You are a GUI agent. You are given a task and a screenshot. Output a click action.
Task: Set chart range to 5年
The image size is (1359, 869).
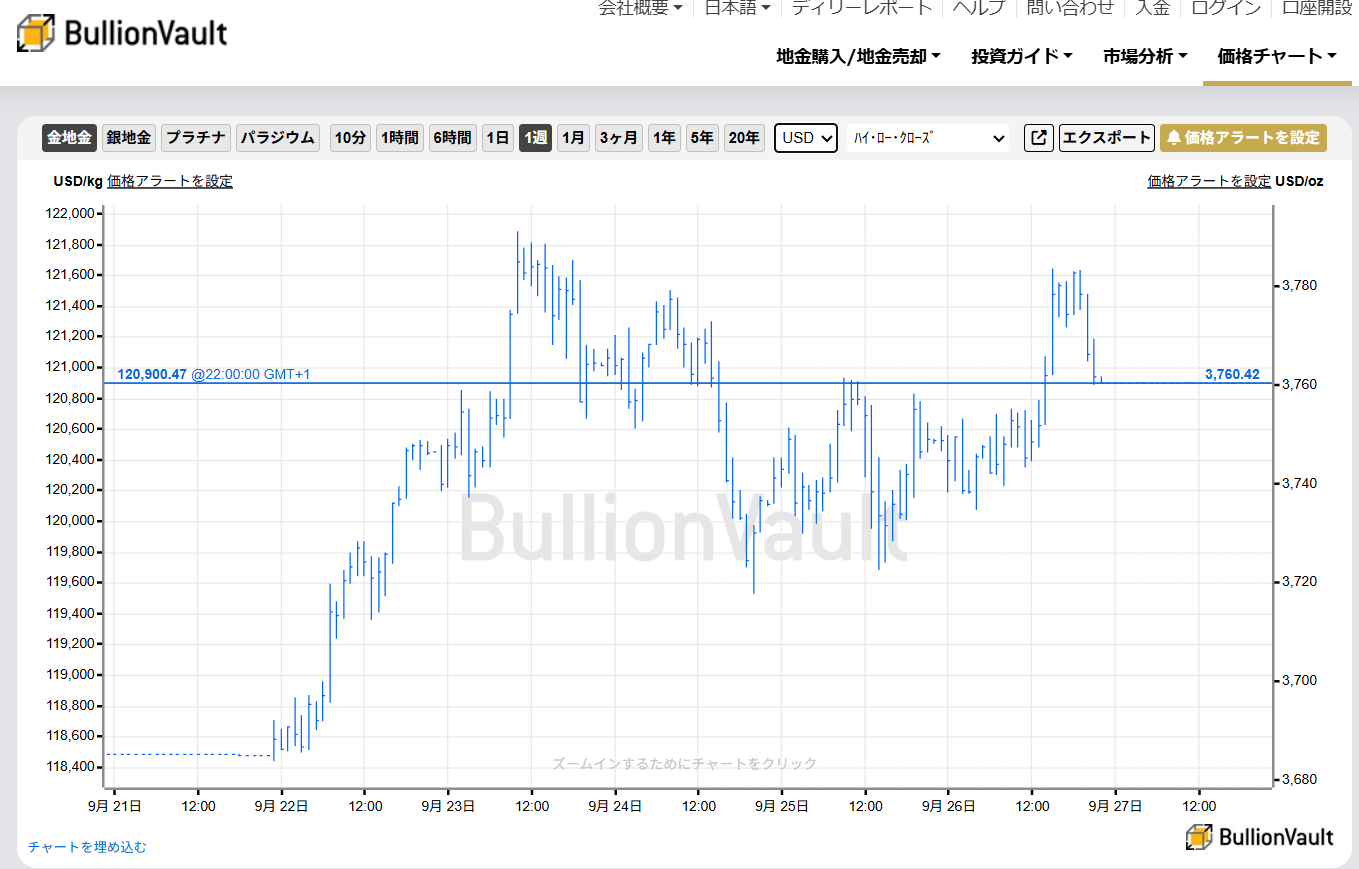tap(701, 138)
